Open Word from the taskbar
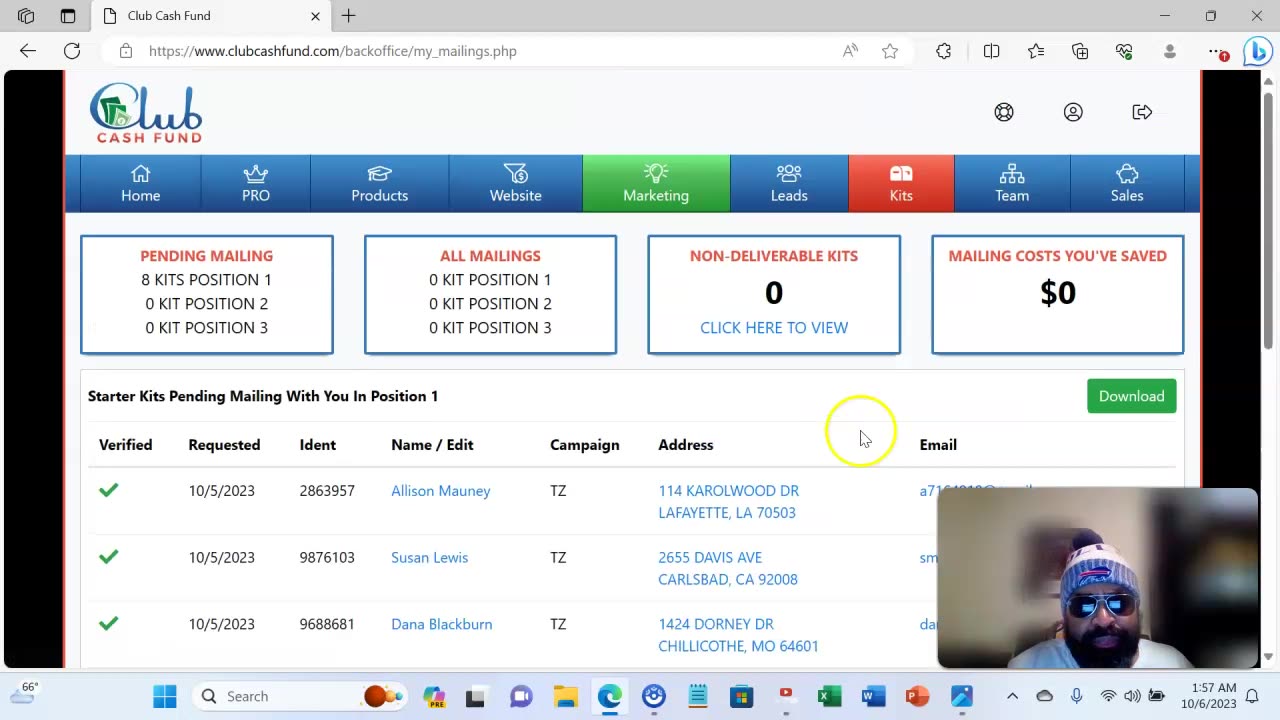 873,696
